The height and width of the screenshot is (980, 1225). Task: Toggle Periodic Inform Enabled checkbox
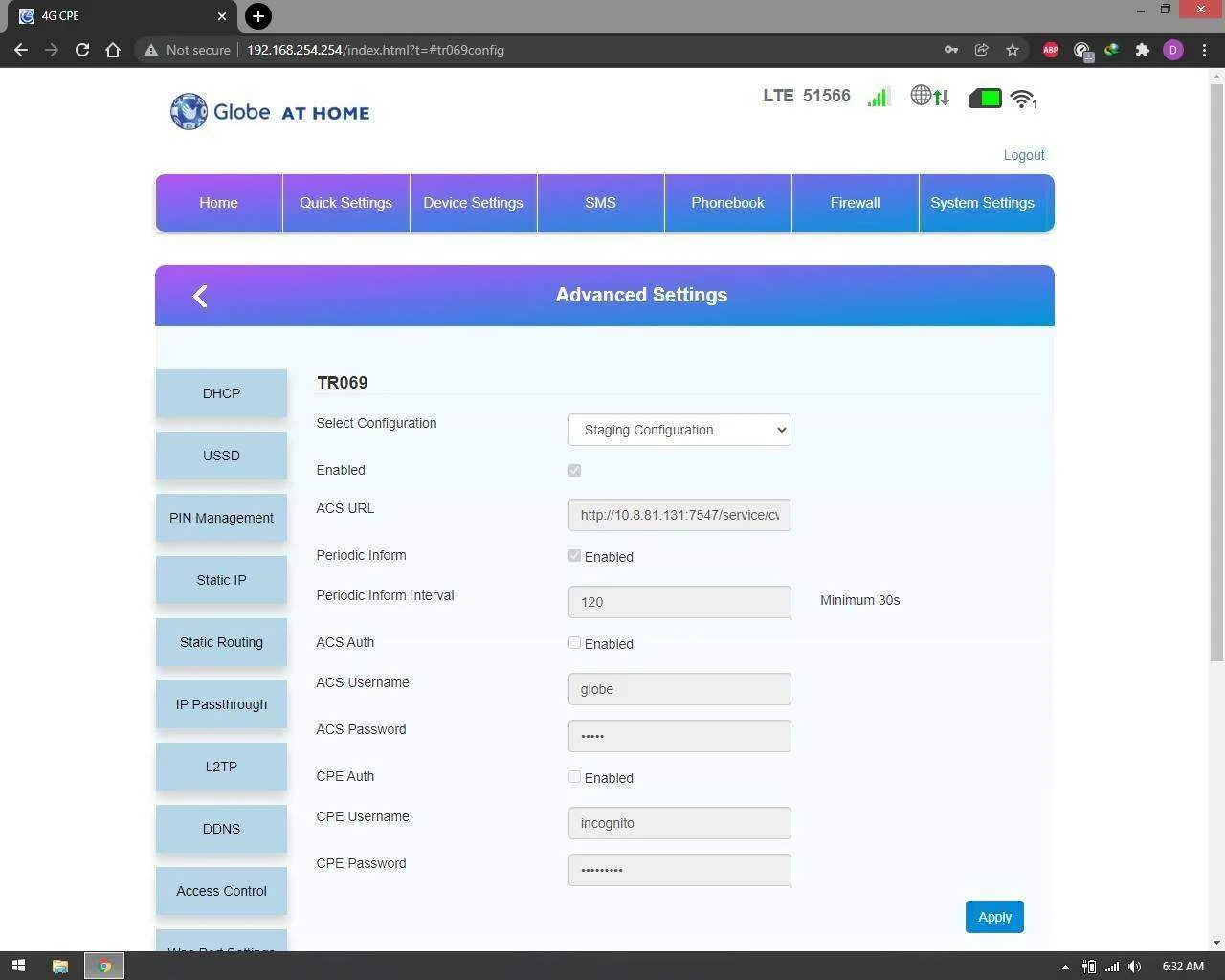point(574,555)
